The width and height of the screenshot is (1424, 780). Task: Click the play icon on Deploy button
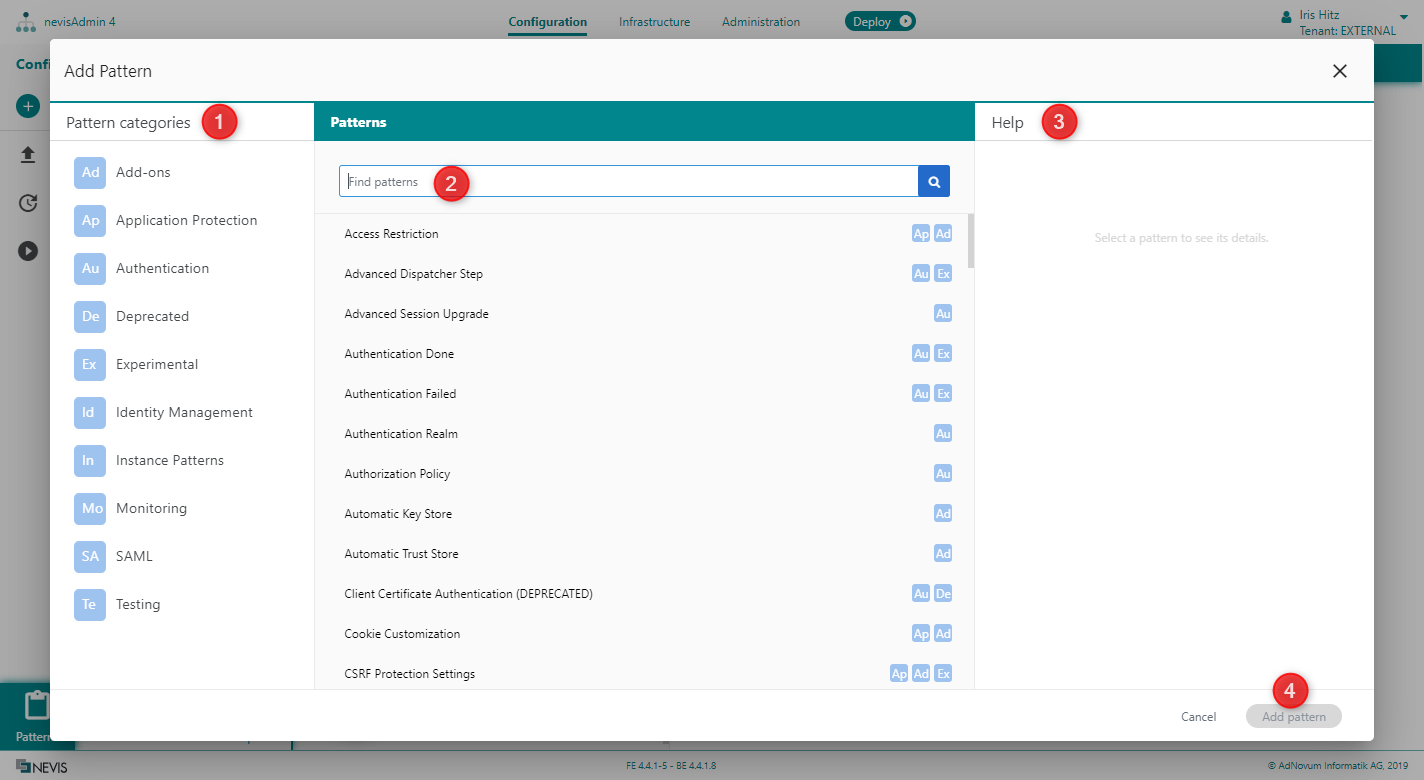905,21
